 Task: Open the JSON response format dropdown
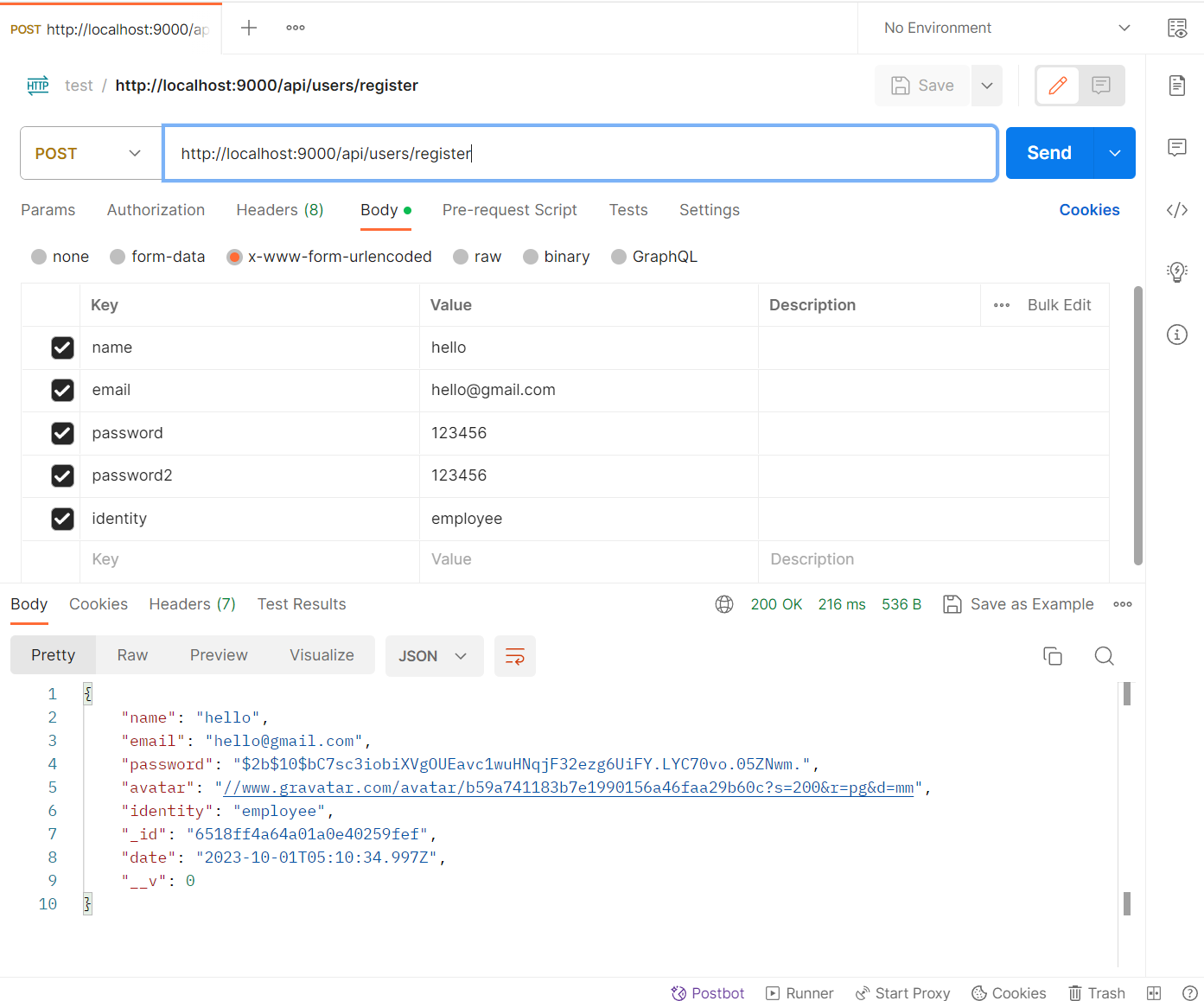[433, 656]
